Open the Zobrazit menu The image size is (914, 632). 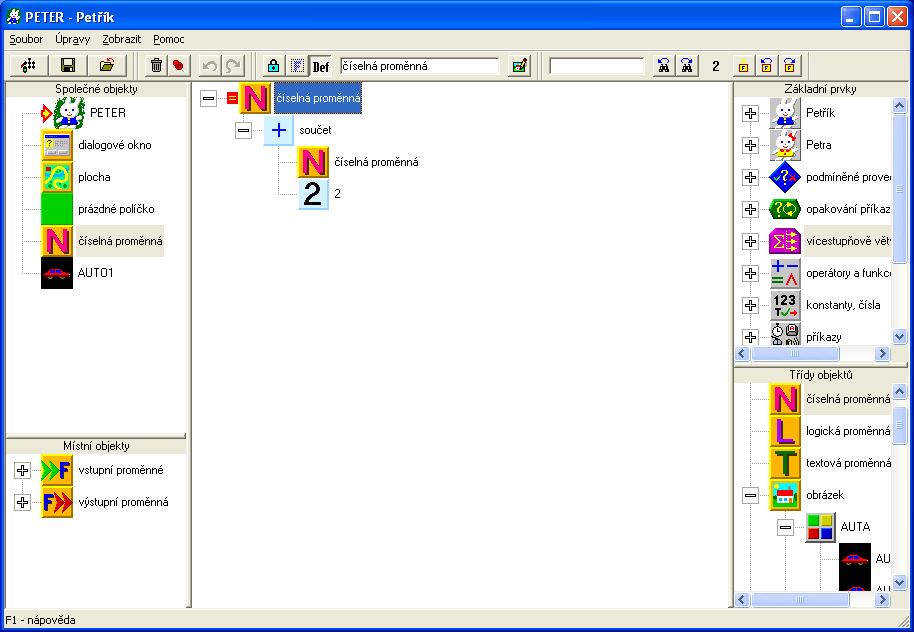121,39
